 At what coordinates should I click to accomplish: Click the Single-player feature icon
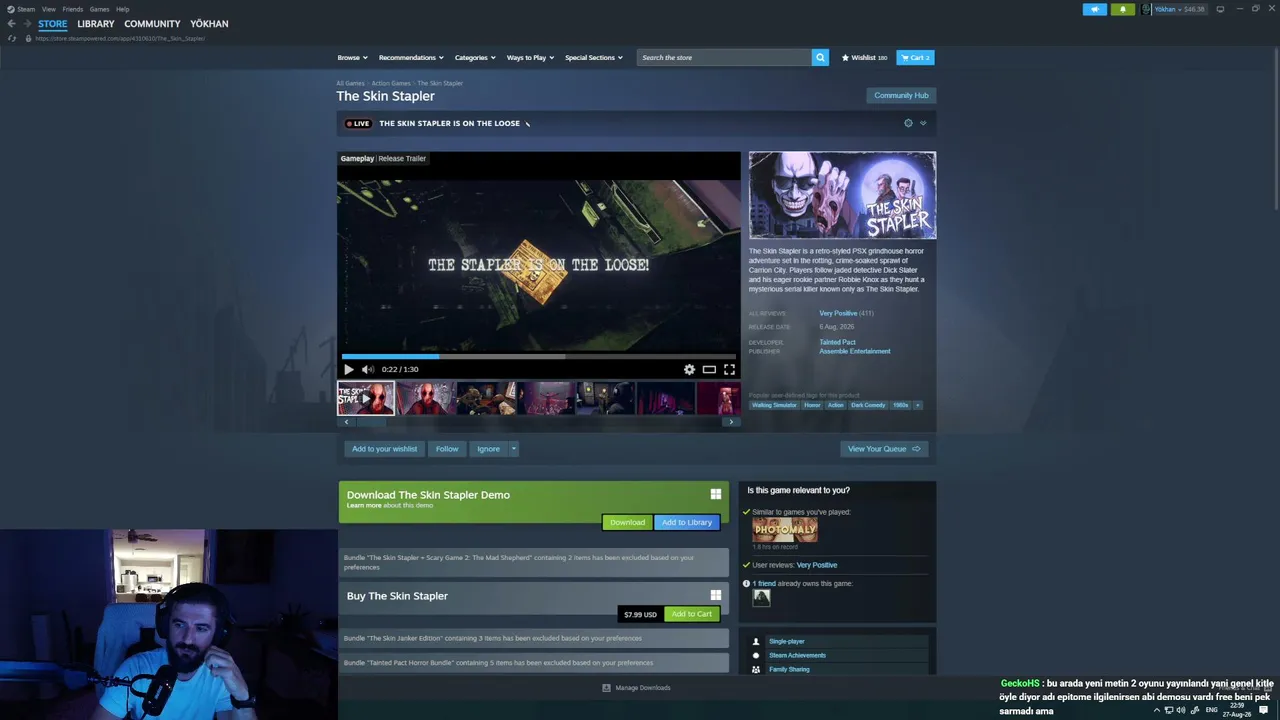pyautogui.click(x=756, y=641)
